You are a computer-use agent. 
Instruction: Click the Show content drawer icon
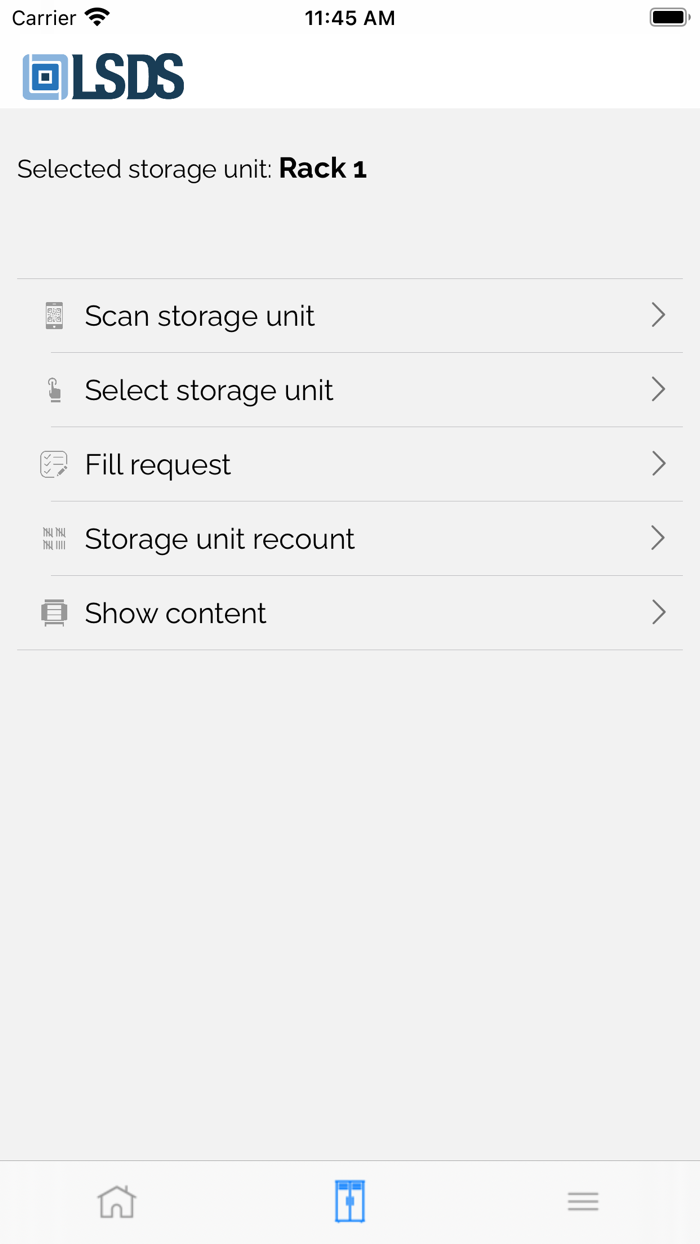[x=54, y=612]
